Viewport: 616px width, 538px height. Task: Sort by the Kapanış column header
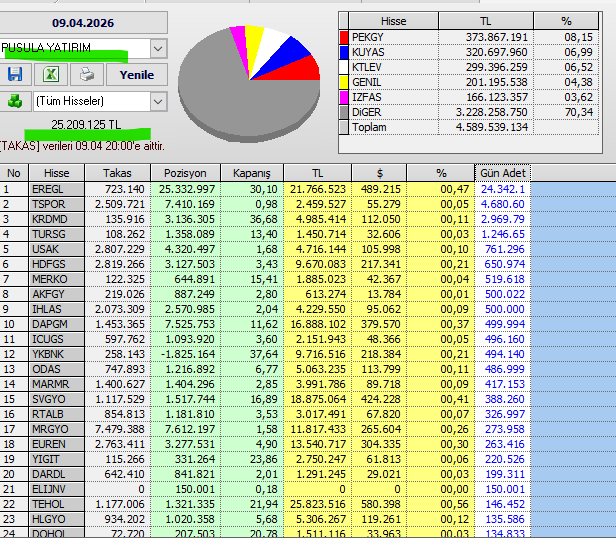[x=252, y=173]
